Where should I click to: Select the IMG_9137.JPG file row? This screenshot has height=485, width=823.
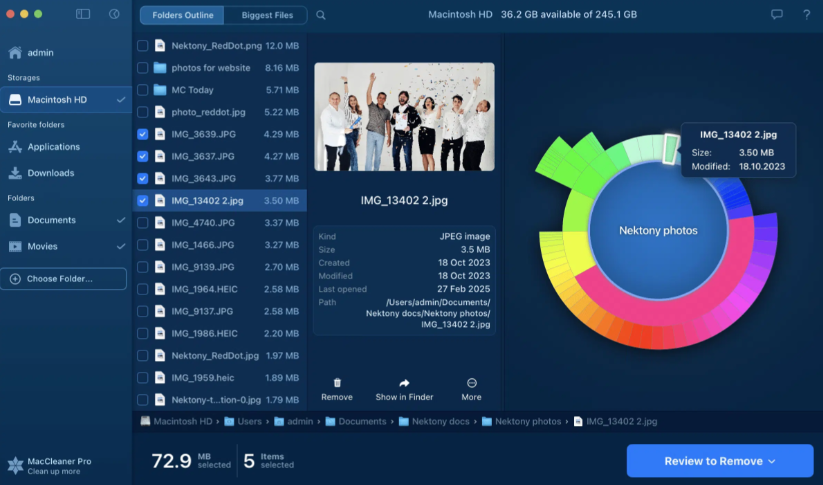220,311
